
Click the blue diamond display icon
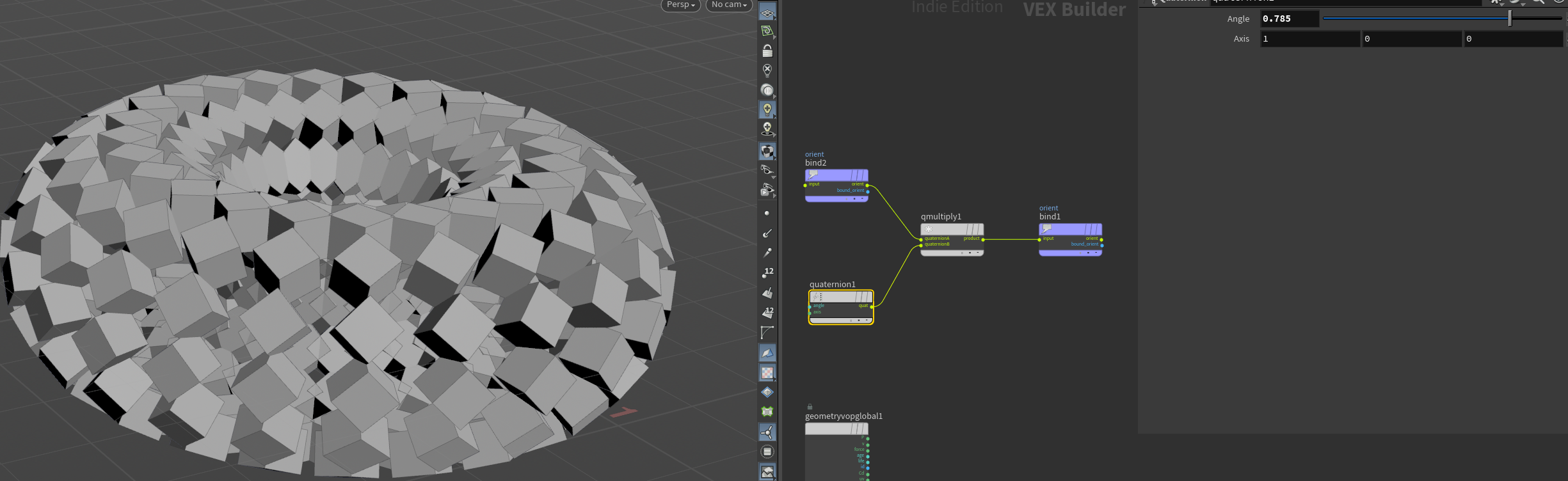tap(767, 392)
